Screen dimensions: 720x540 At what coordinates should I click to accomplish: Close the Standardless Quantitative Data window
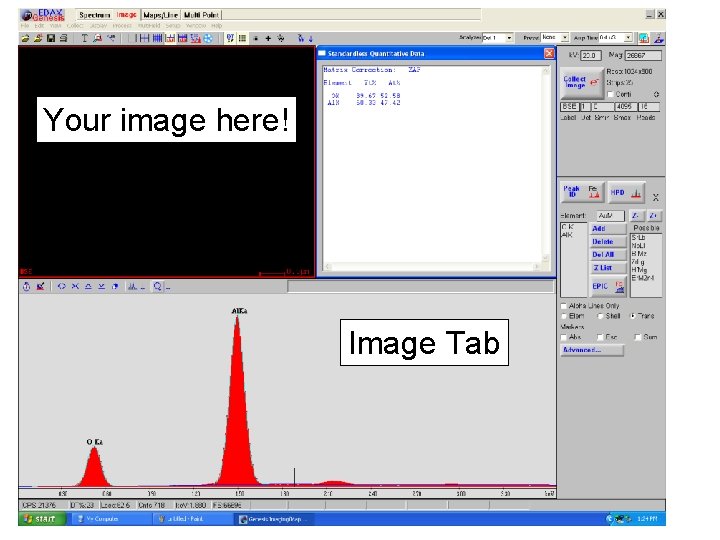tap(549, 54)
